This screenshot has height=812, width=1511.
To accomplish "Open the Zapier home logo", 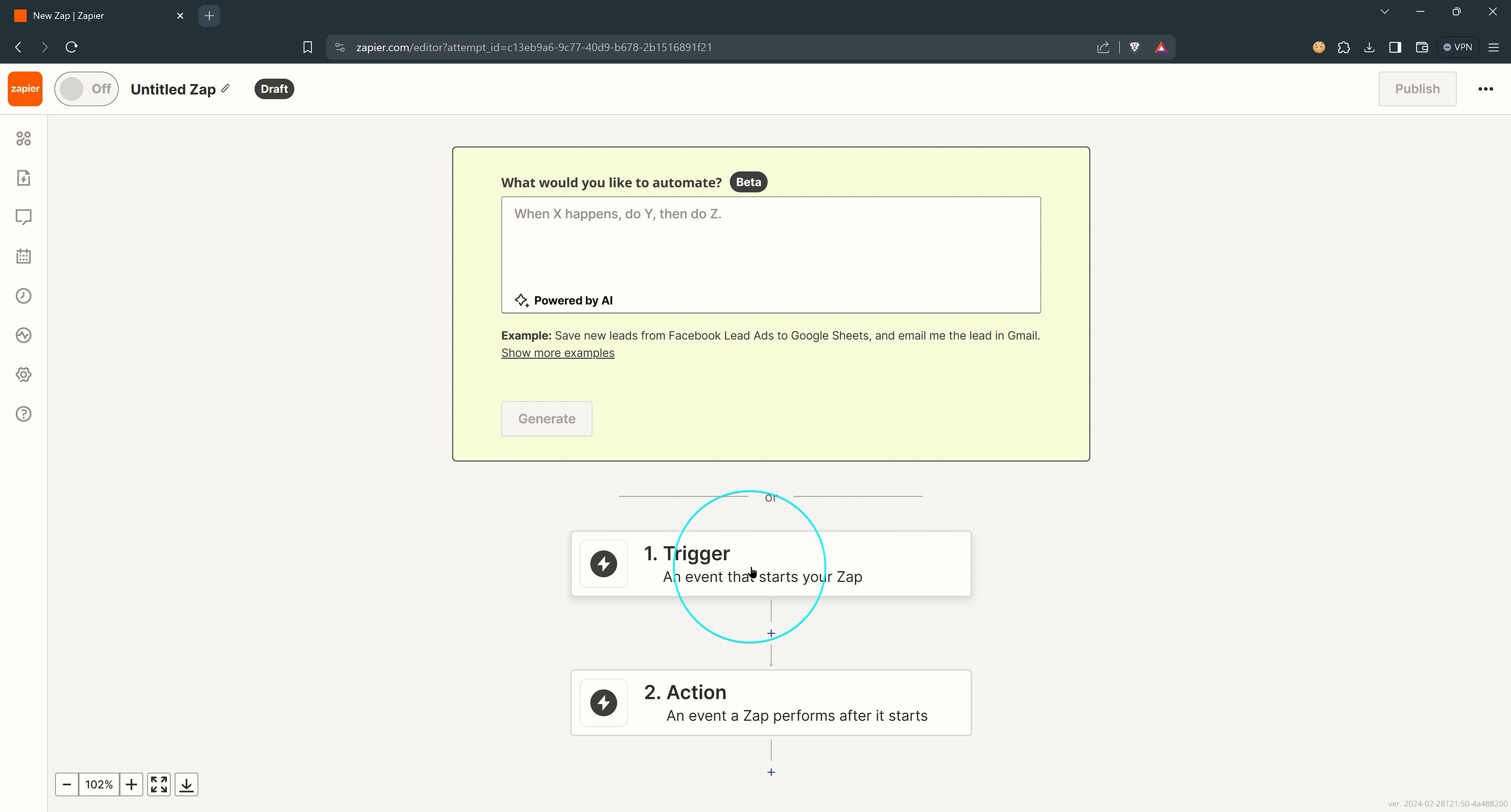I will pyautogui.click(x=25, y=89).
